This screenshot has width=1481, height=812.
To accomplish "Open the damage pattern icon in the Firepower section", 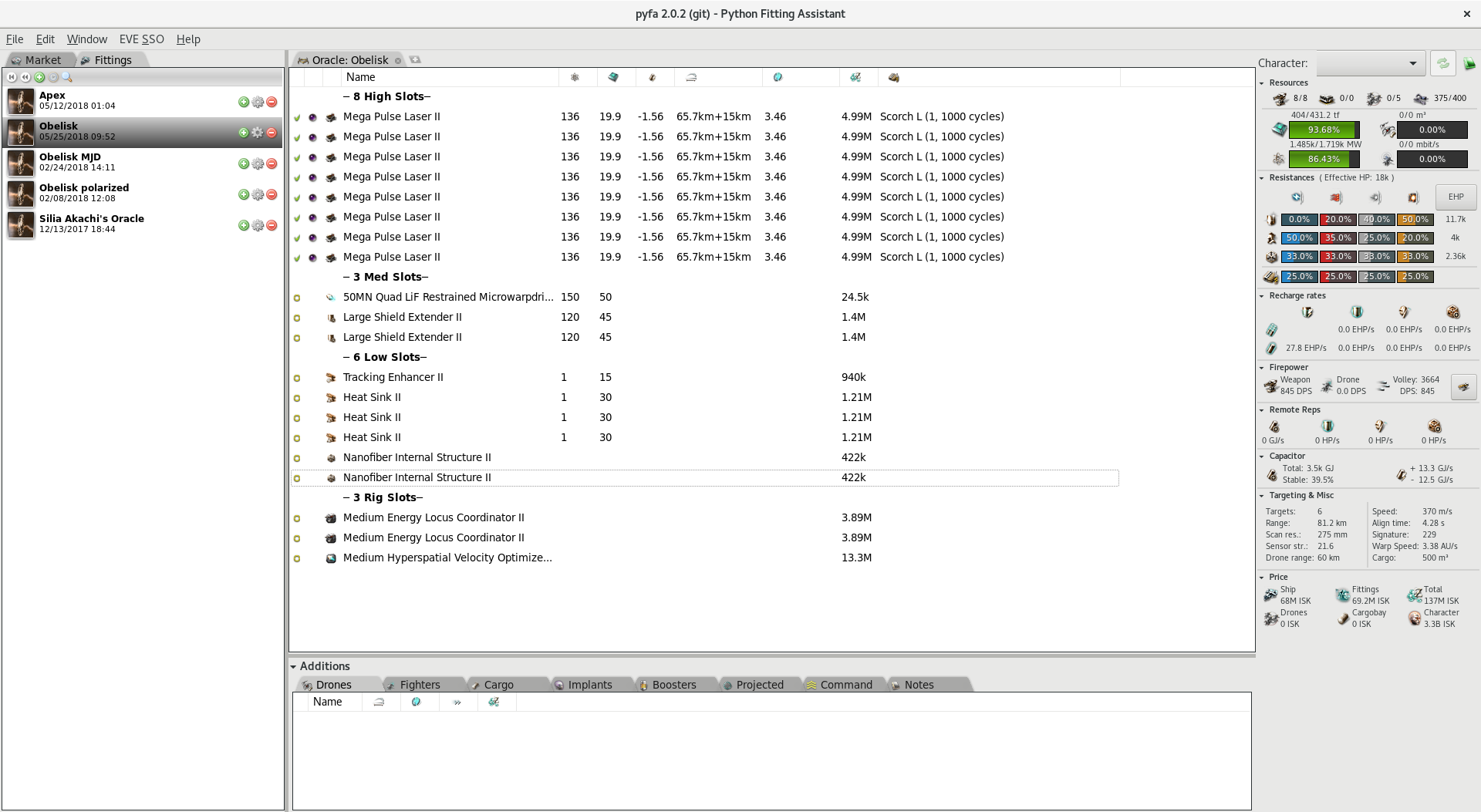I will [x=1463, y=386].
